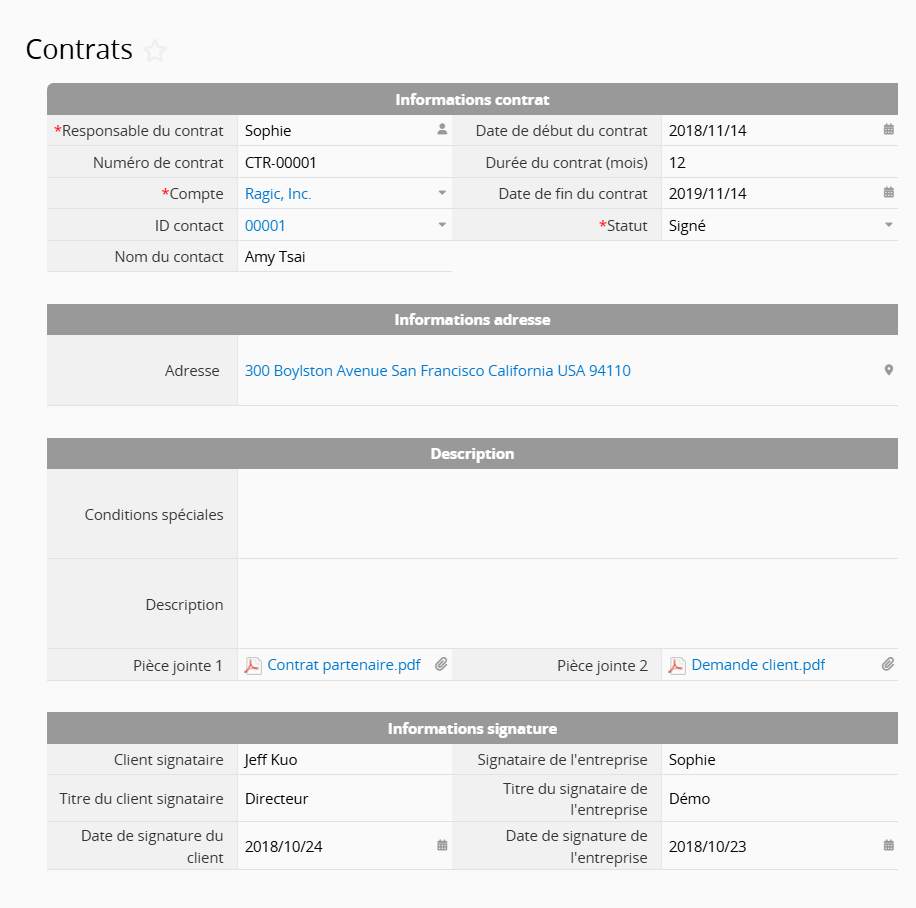Open the Demande client.pdf attachment
This screenshot has width=916, height=908.
[758, 665]
